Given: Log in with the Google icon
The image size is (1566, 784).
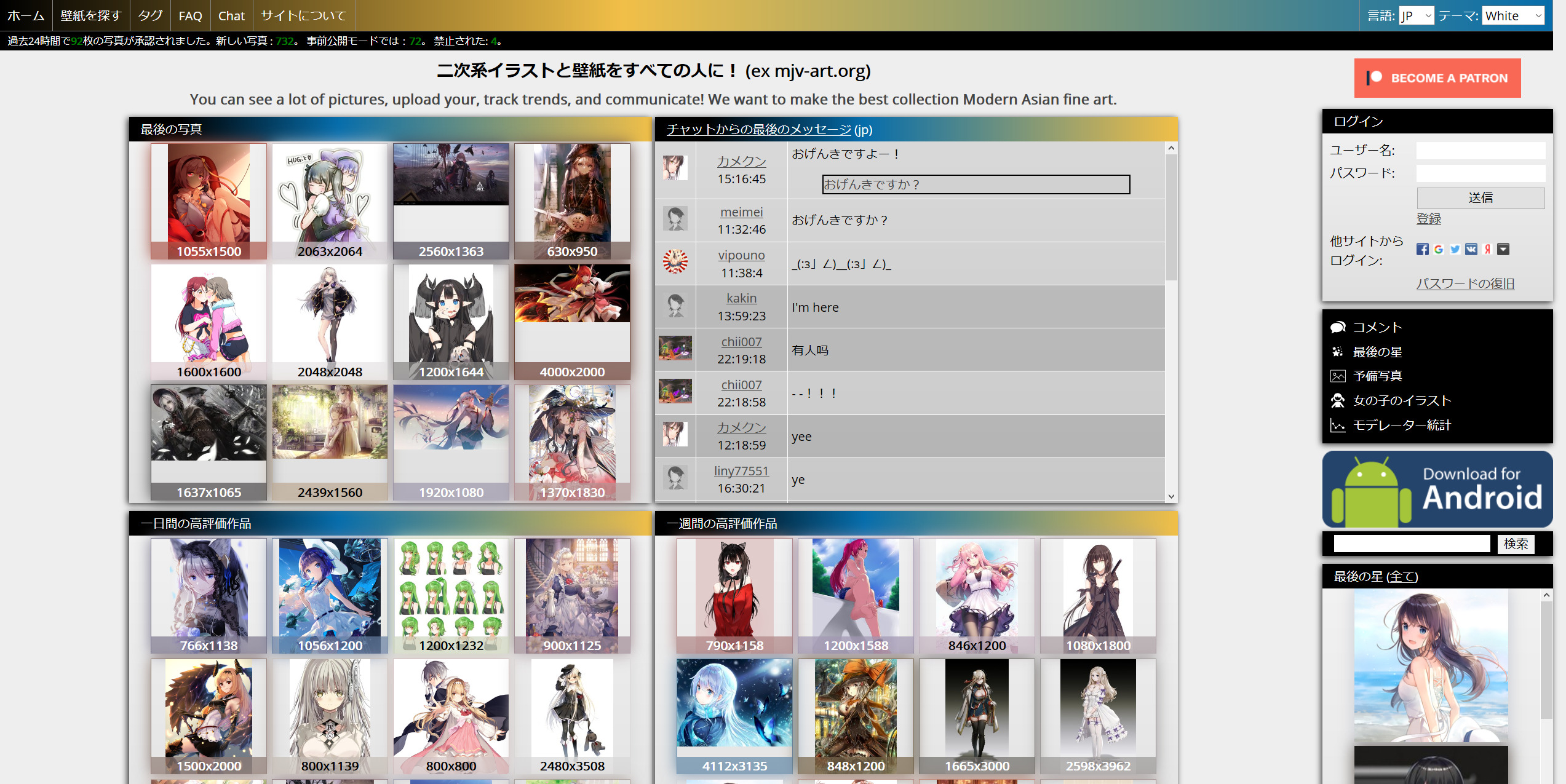Looking at the screenshot, I should click(1438, 249).
